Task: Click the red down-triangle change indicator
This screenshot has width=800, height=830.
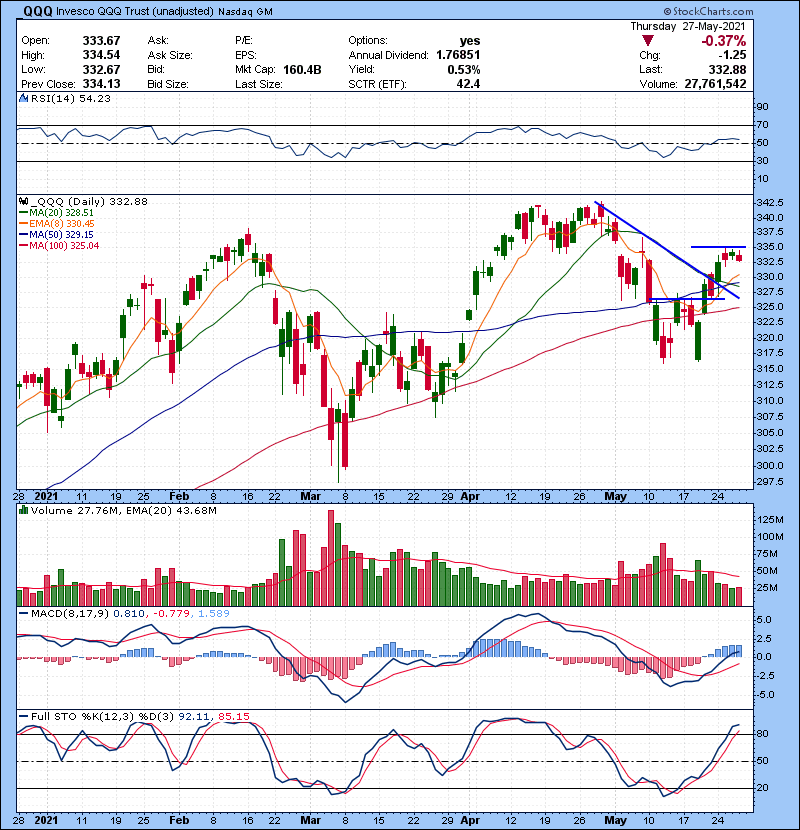Action: pyautogui.click(x=648, y=40)
